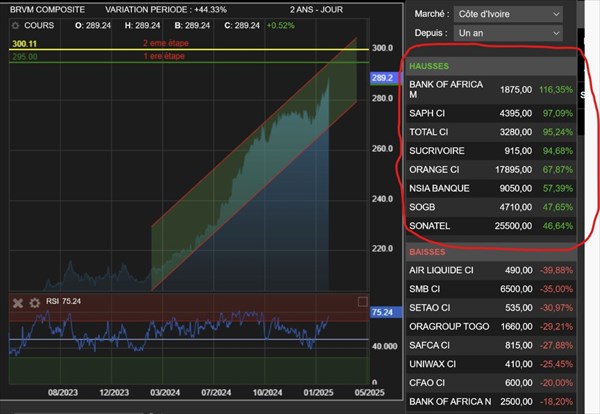Image resolution: width=600 pixels, height=414 pixels.
Task: Select the UNIWAX CI row
Action: click(x=491, y=364)
